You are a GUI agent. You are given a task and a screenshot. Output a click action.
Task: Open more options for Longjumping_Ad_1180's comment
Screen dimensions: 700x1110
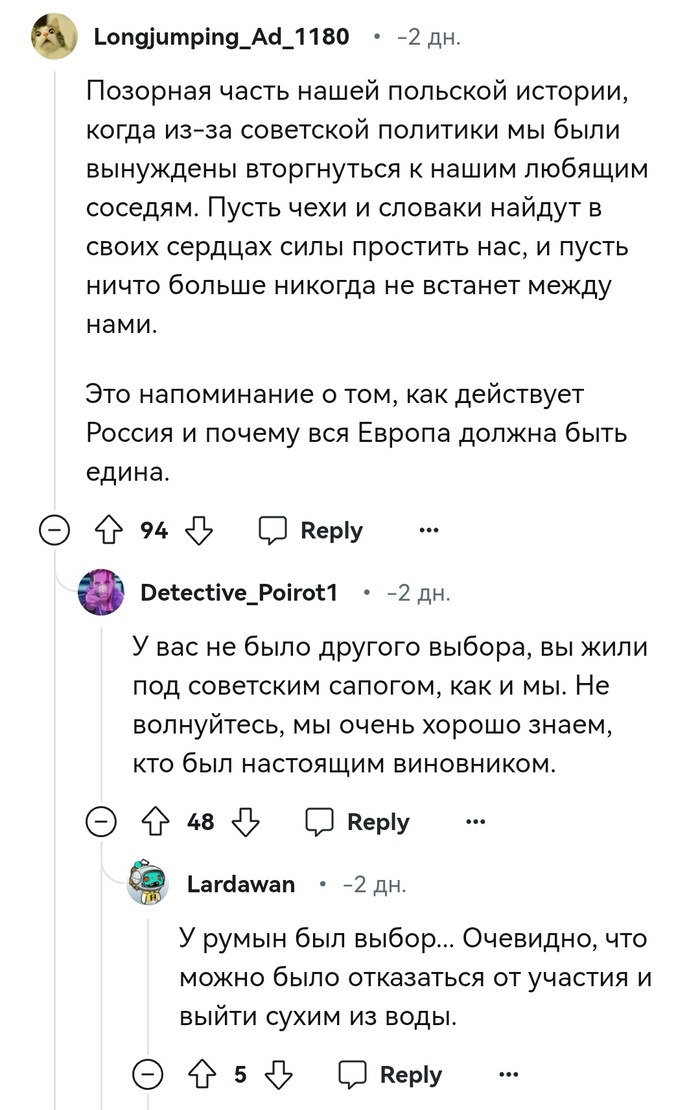[x=429, y=531]
